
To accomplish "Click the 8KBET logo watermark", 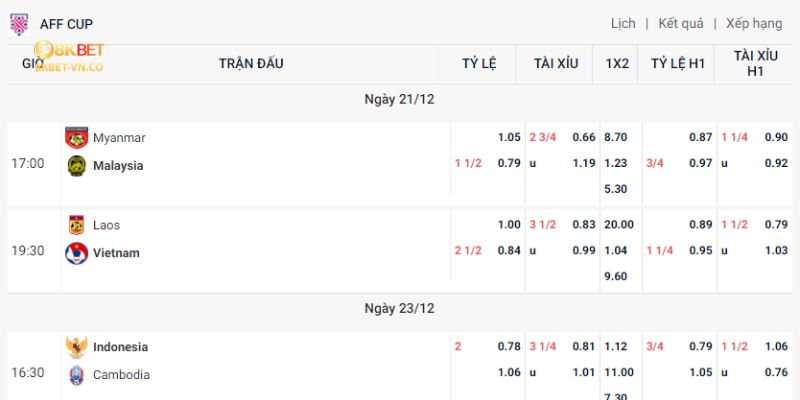I will click(68, 55).
